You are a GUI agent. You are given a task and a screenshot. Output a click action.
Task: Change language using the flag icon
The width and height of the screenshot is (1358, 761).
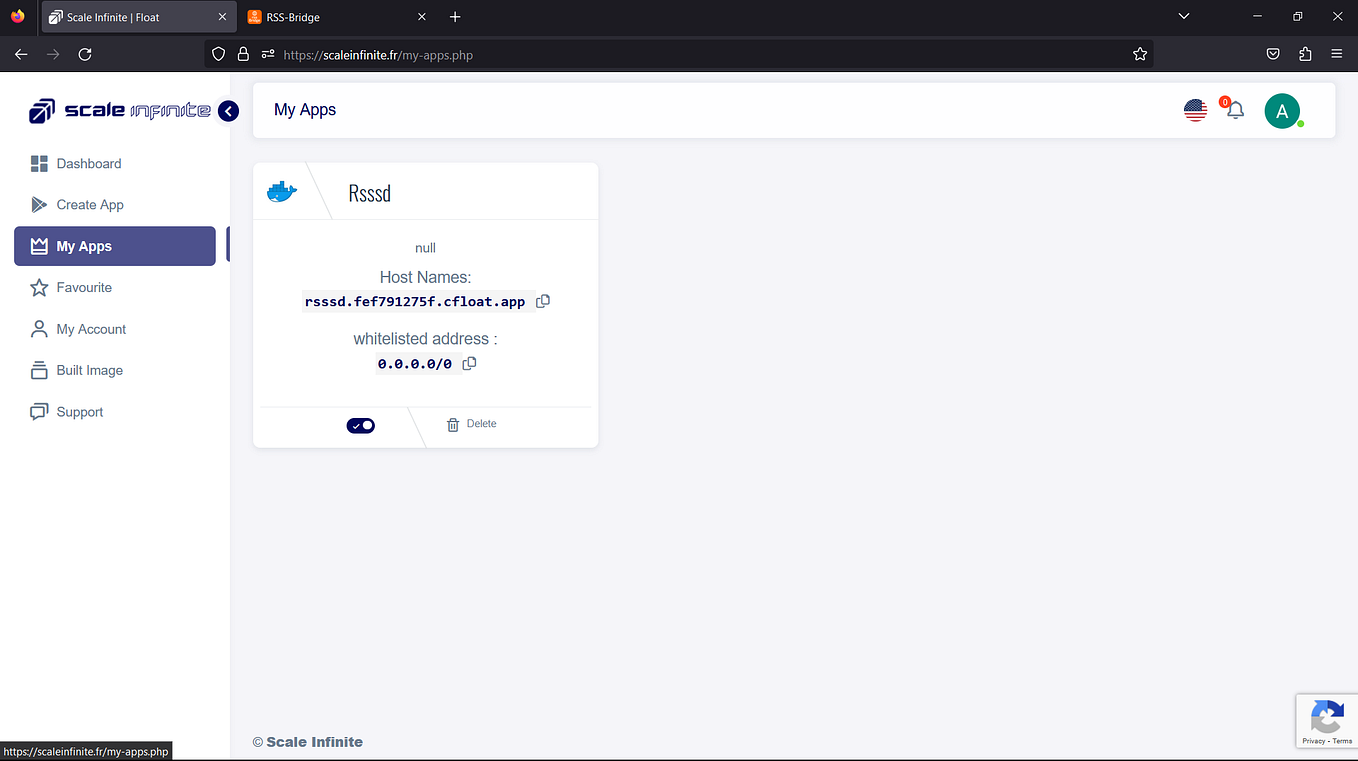click(x=1195, y=110)
